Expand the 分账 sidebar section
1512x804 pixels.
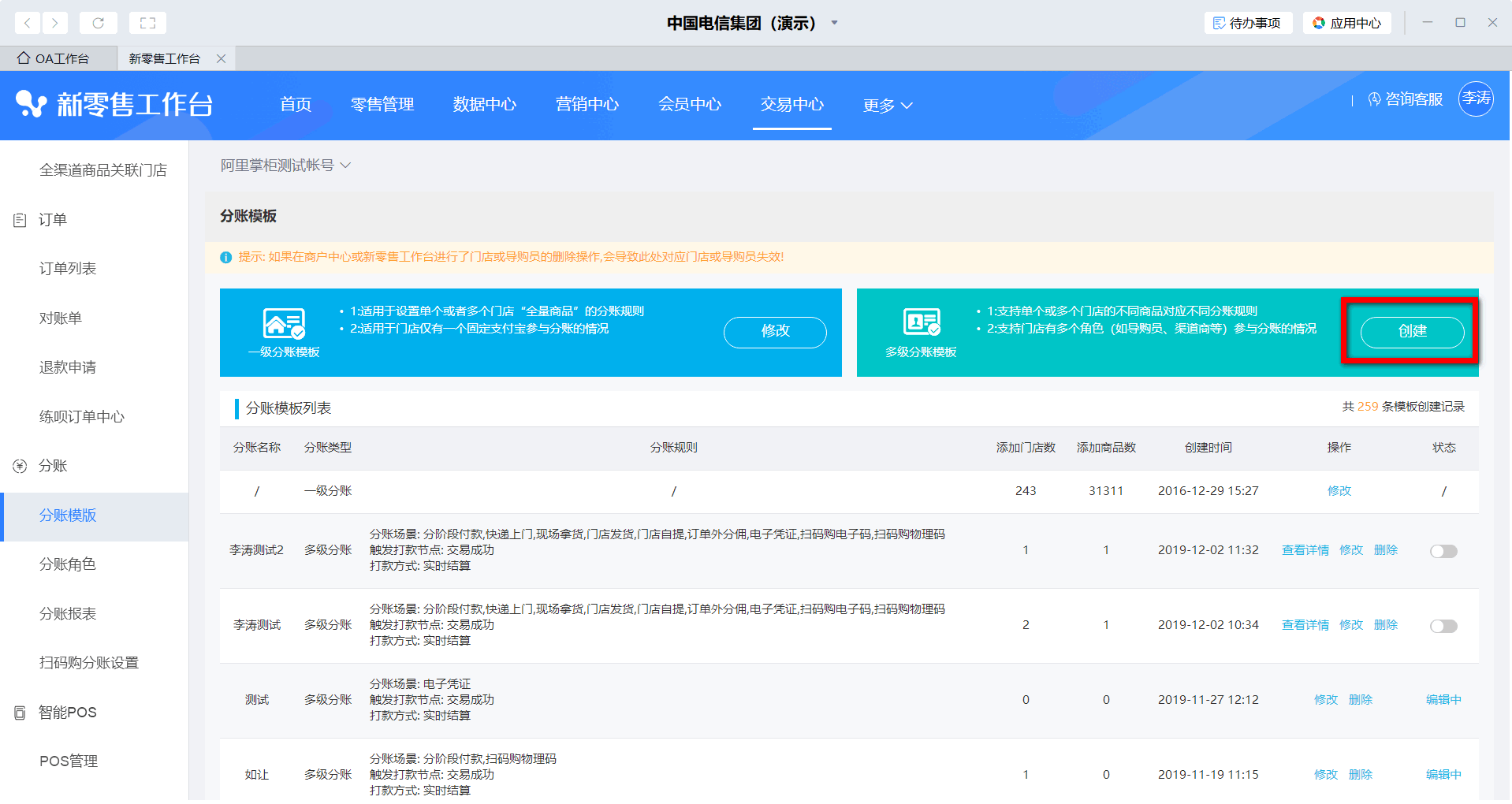pos(53,466)
